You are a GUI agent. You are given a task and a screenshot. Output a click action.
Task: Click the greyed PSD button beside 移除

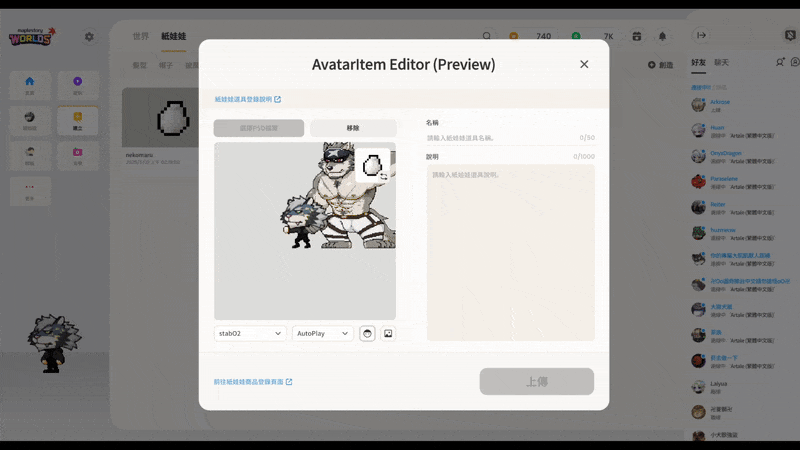coord(259,128)
